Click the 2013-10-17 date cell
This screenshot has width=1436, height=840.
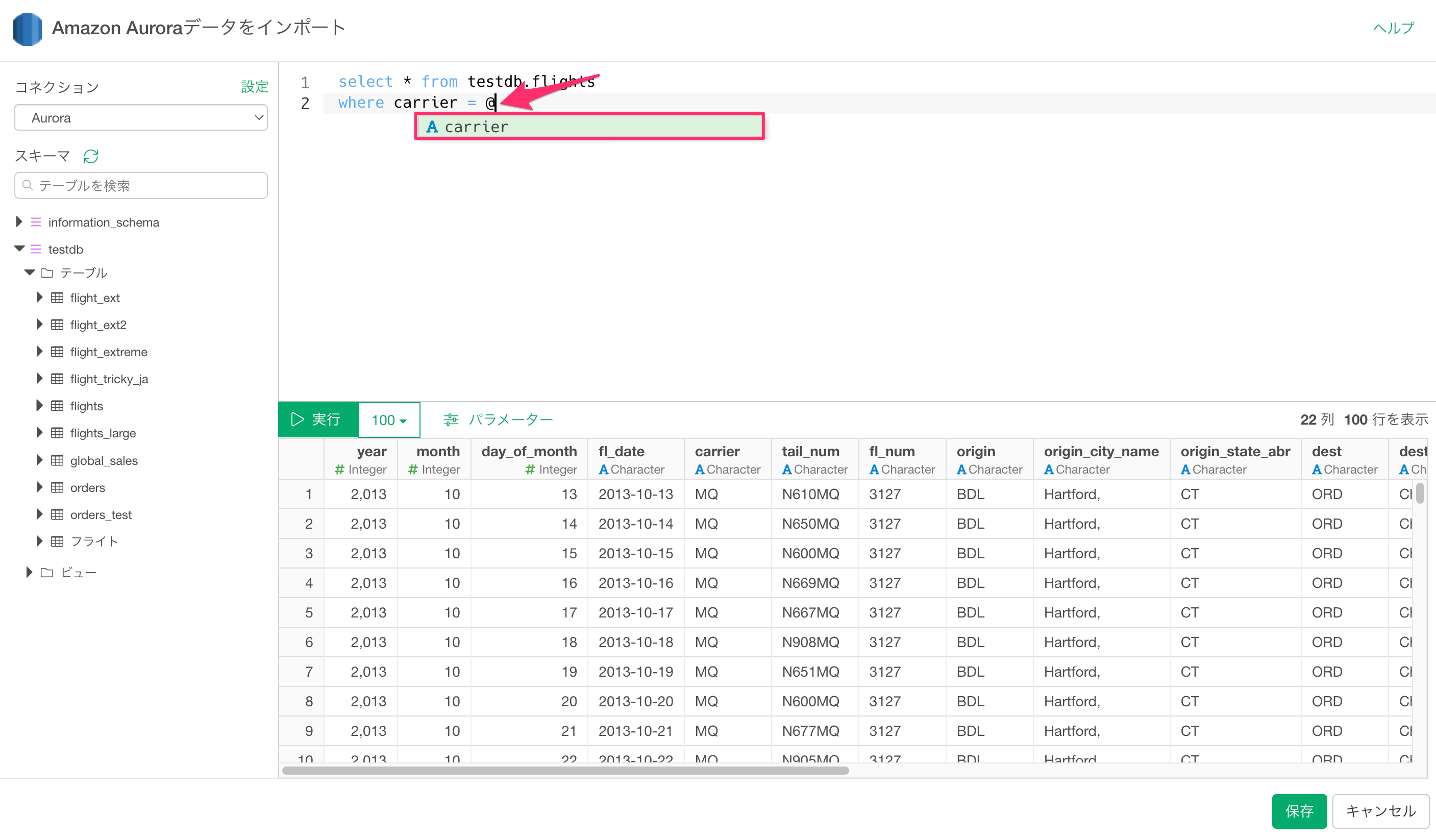pos(636,612)
